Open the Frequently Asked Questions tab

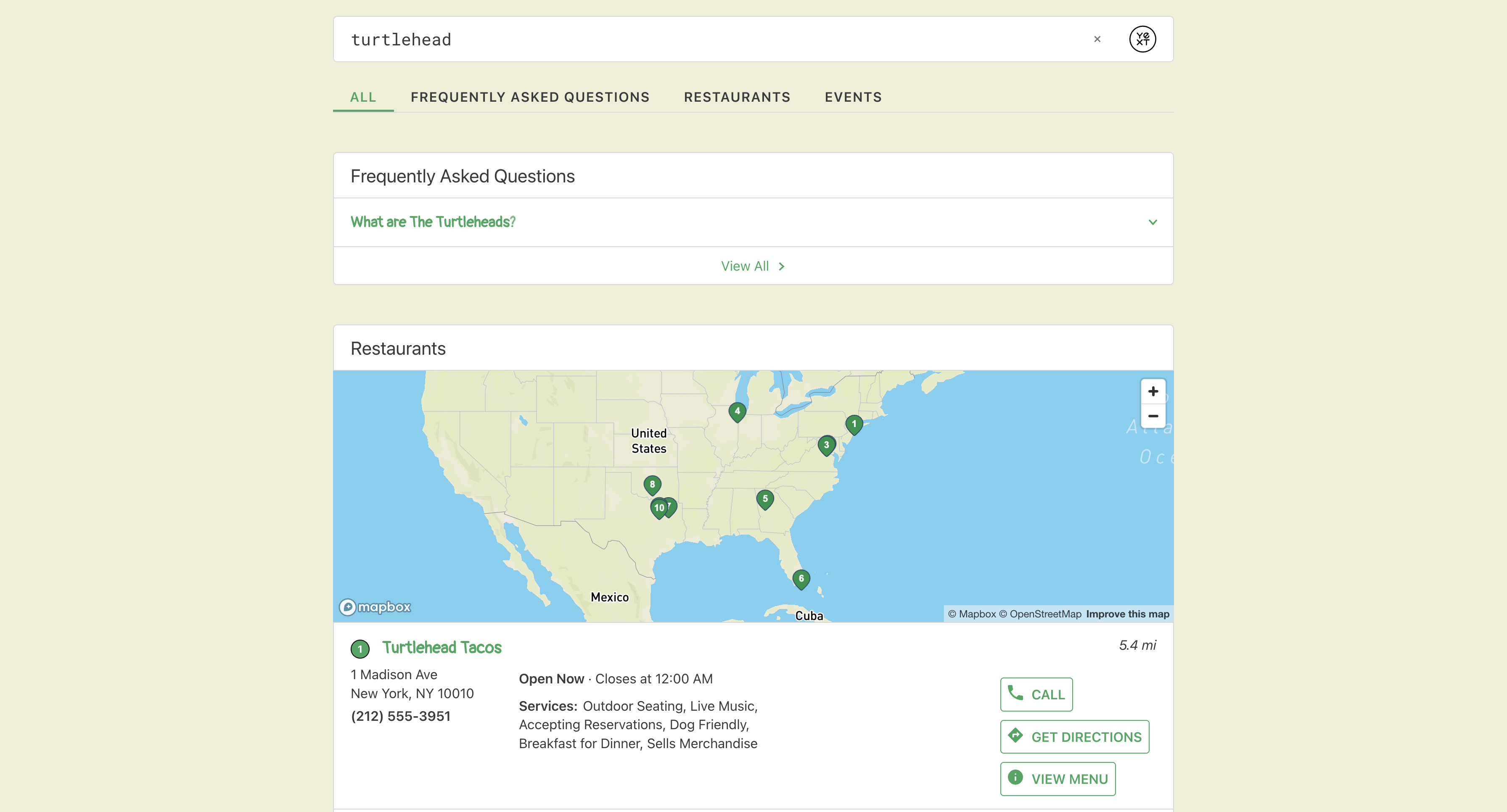coord(530,97)
